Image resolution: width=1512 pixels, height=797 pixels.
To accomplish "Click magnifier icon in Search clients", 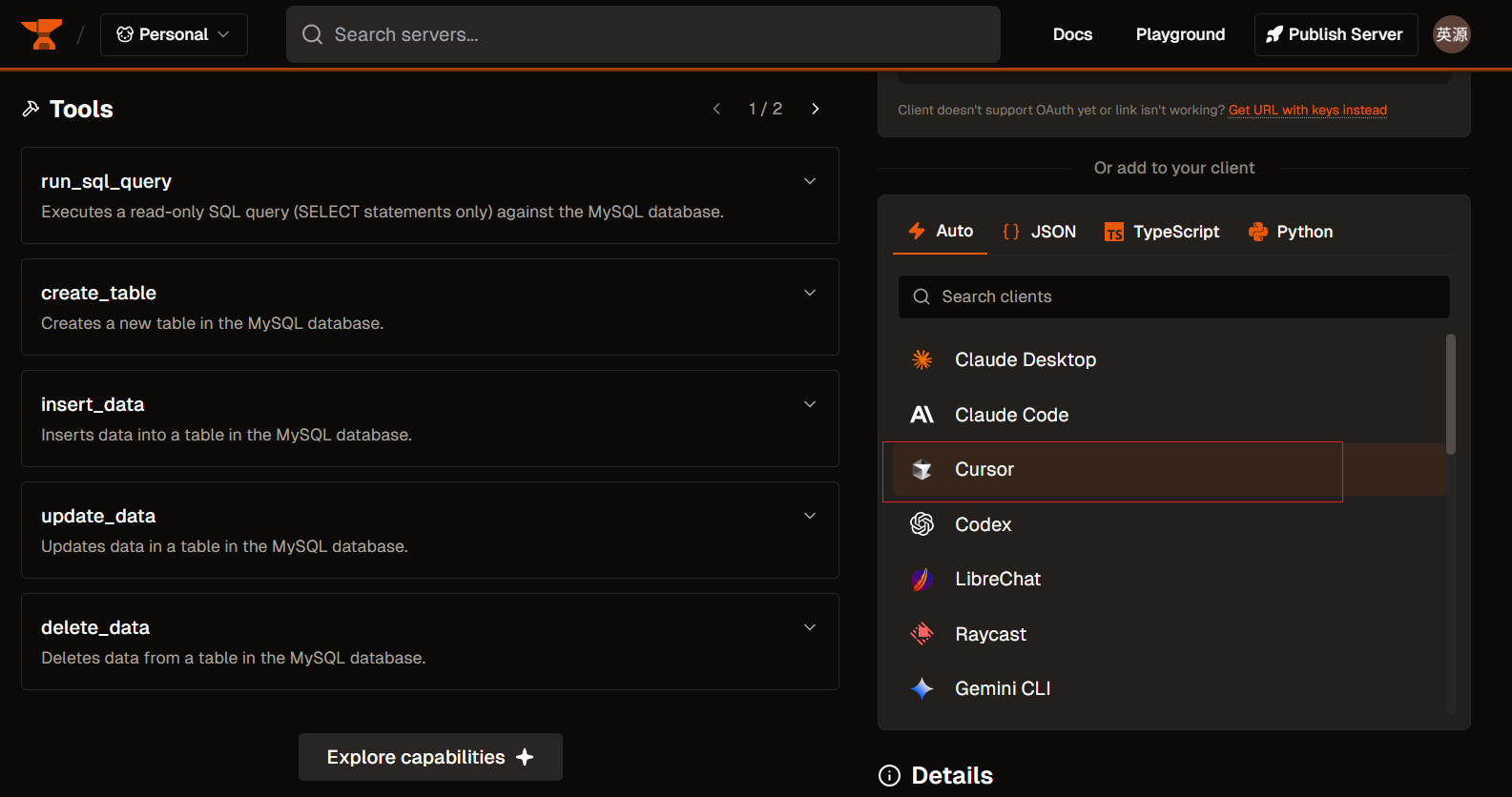I will (x=922, y=296).
